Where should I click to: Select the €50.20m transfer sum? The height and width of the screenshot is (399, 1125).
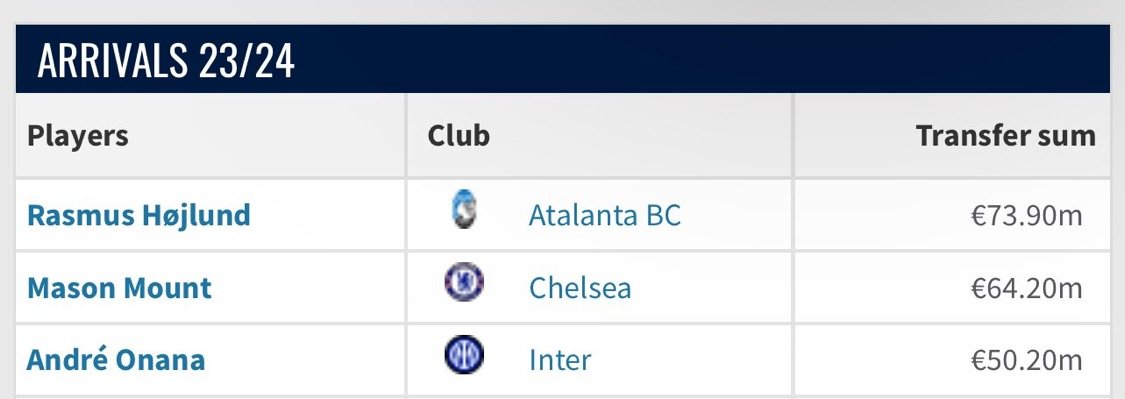click(x=1027, y=360)
